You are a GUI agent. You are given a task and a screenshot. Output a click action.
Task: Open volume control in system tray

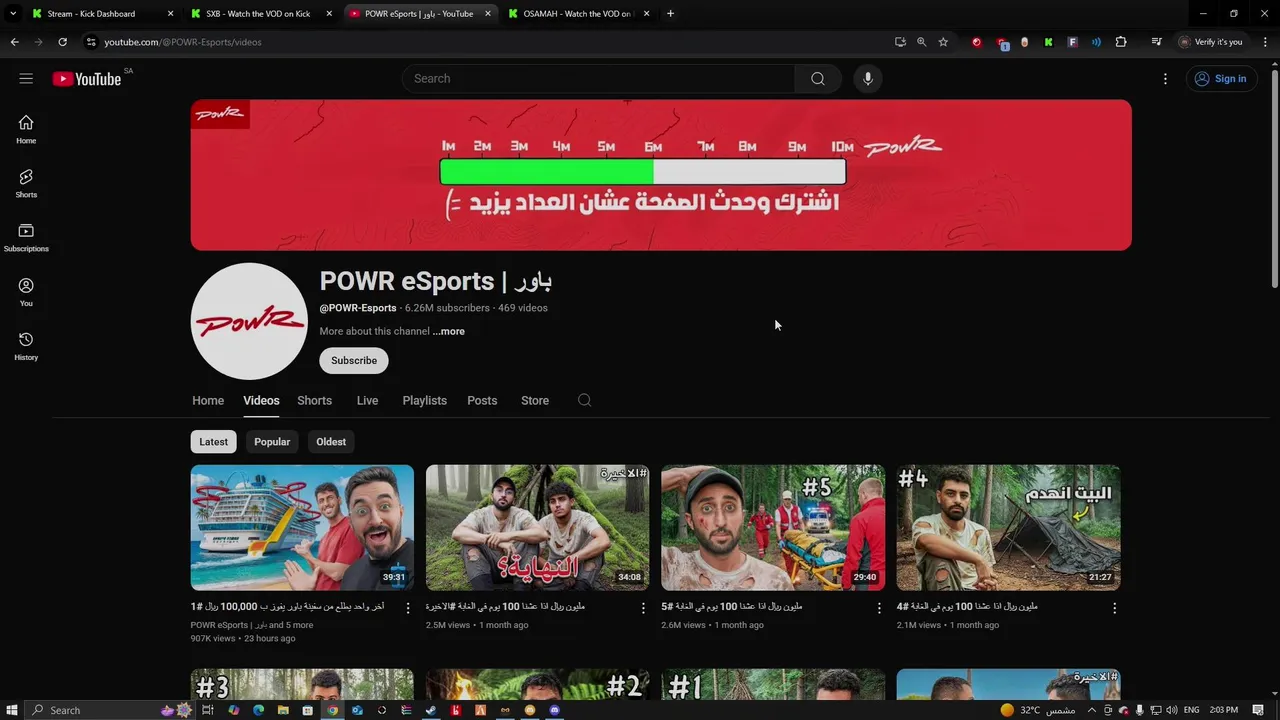pos(1171,710)
